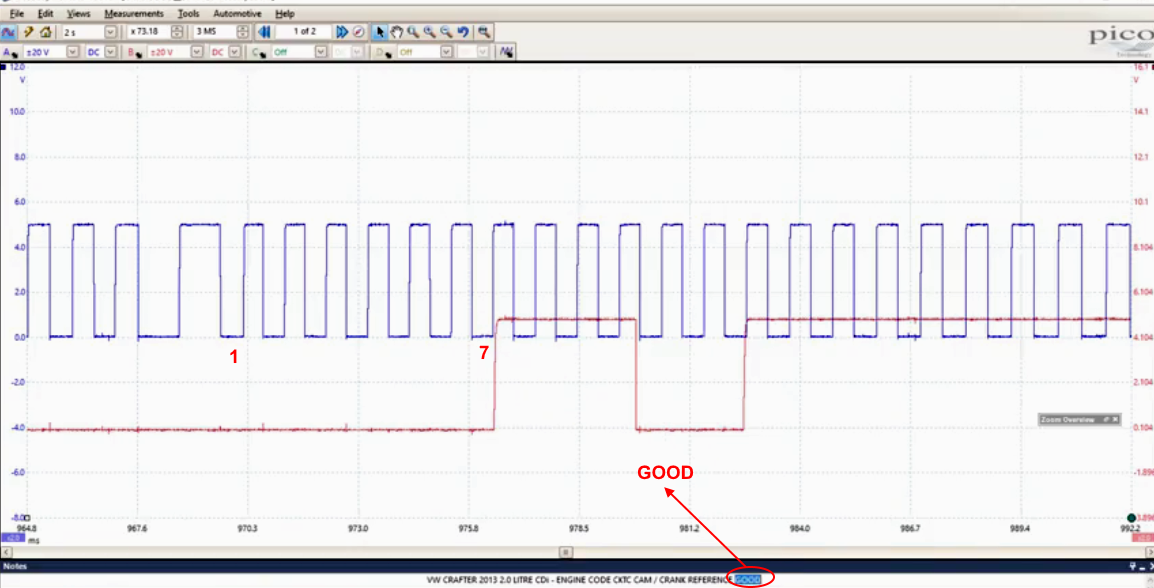Select the zoom out tool
Image resolution: width=1154 pixels, height=588 pixels.
446,32
